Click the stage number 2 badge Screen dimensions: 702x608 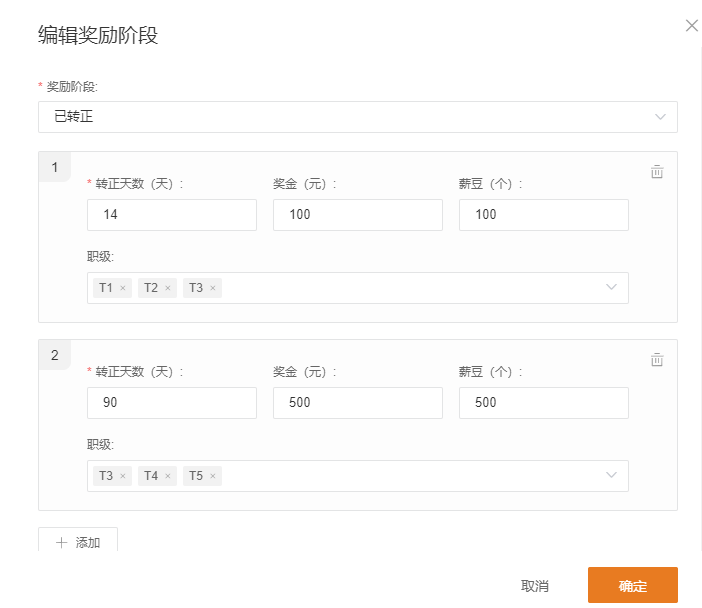point(55,355)
